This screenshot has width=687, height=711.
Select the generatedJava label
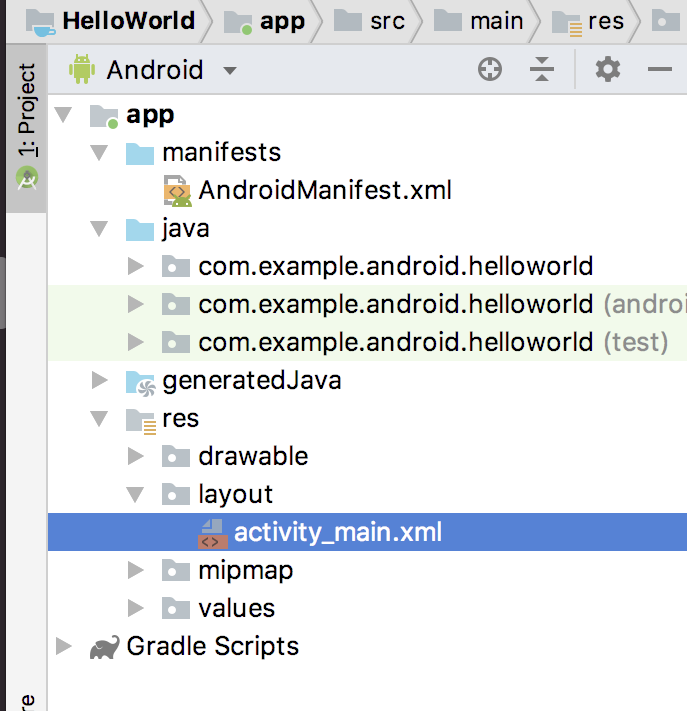click(x=252, y=380)
